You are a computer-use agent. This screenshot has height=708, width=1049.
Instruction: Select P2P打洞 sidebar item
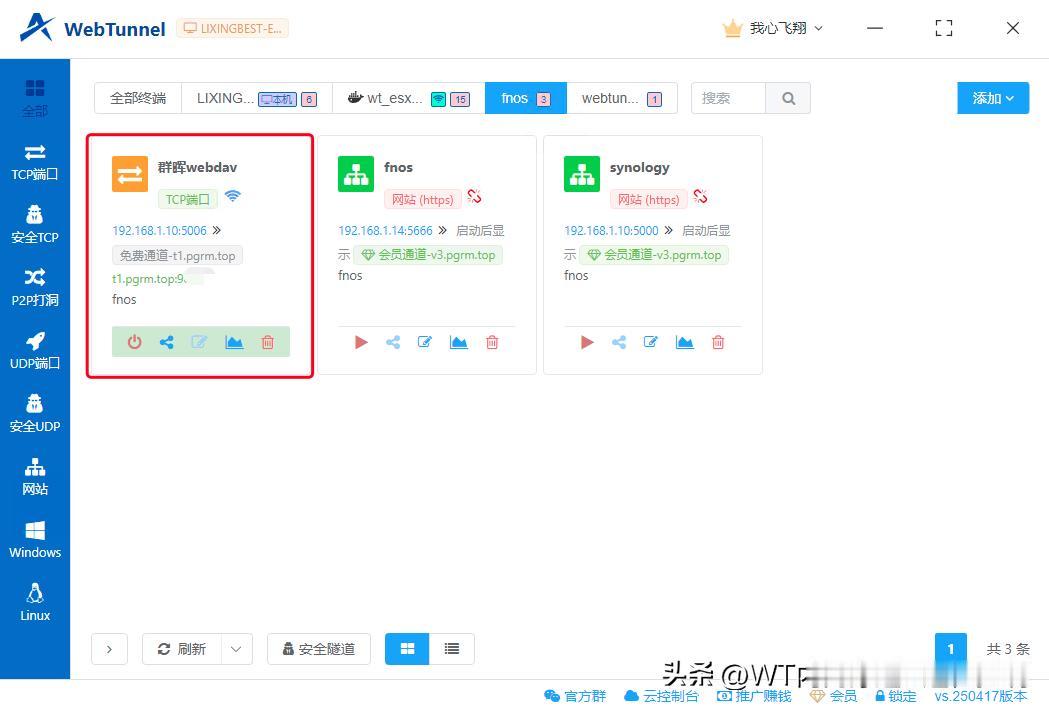click(x=35, y=288)
